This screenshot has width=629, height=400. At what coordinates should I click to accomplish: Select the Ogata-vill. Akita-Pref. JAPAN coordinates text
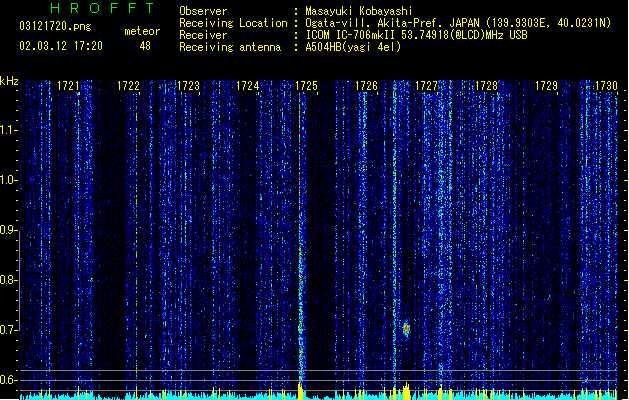click(x=458, y=23)
